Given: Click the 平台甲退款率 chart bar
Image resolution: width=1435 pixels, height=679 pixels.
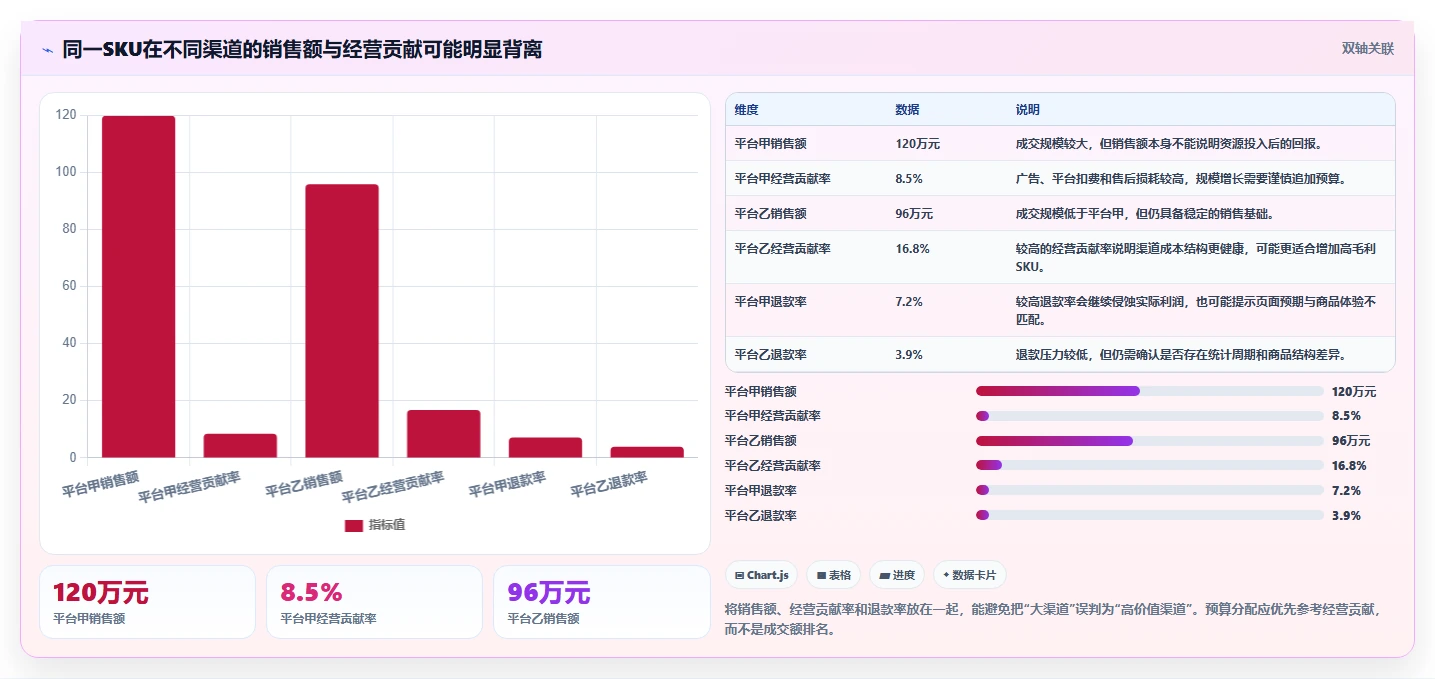Looking at the screenshot, I should tap(545, 448).
